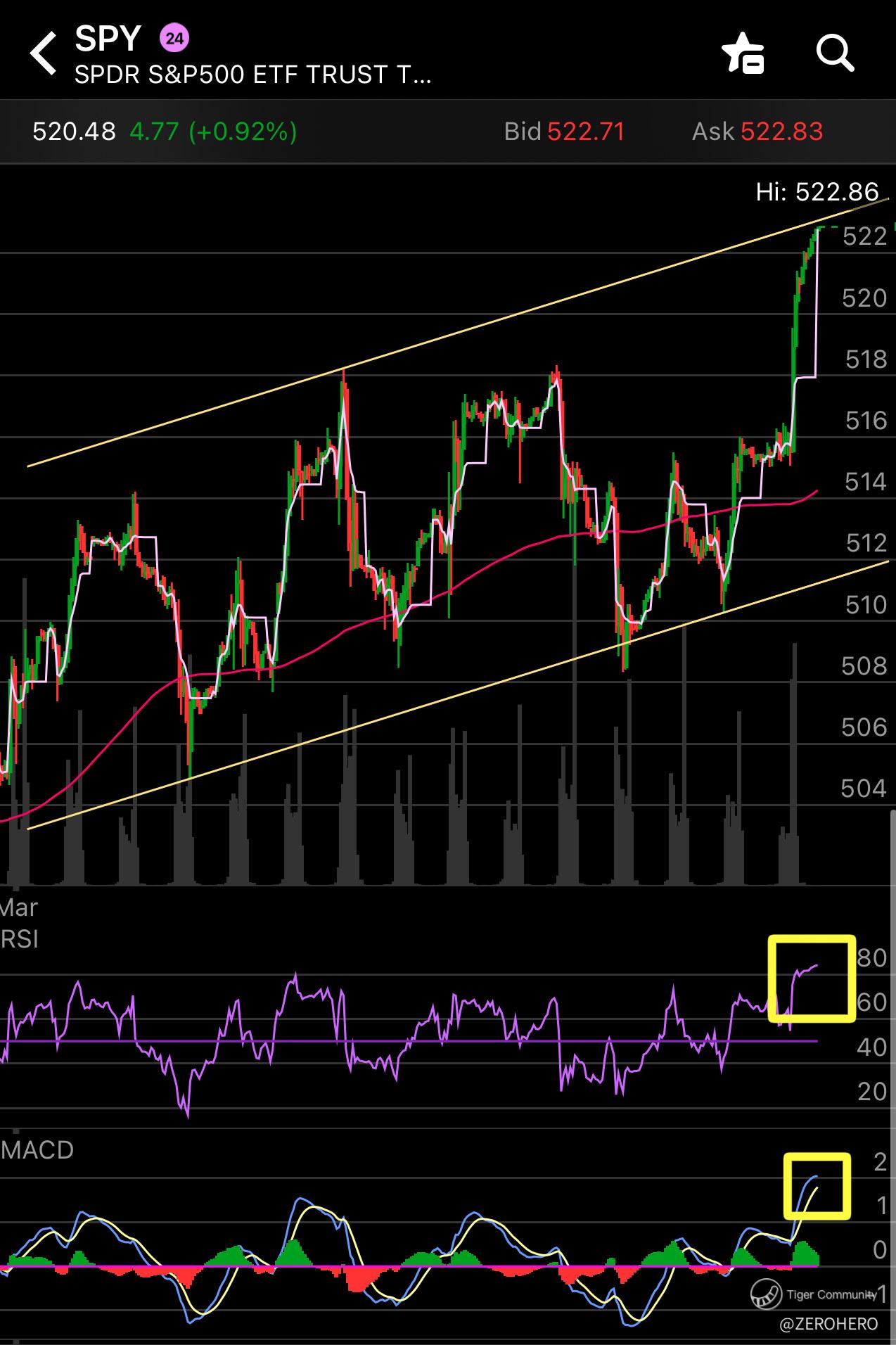This screenshot has height=1345, width=896.
Task: Tap the purple 24 badge
Action: point(174,38)
